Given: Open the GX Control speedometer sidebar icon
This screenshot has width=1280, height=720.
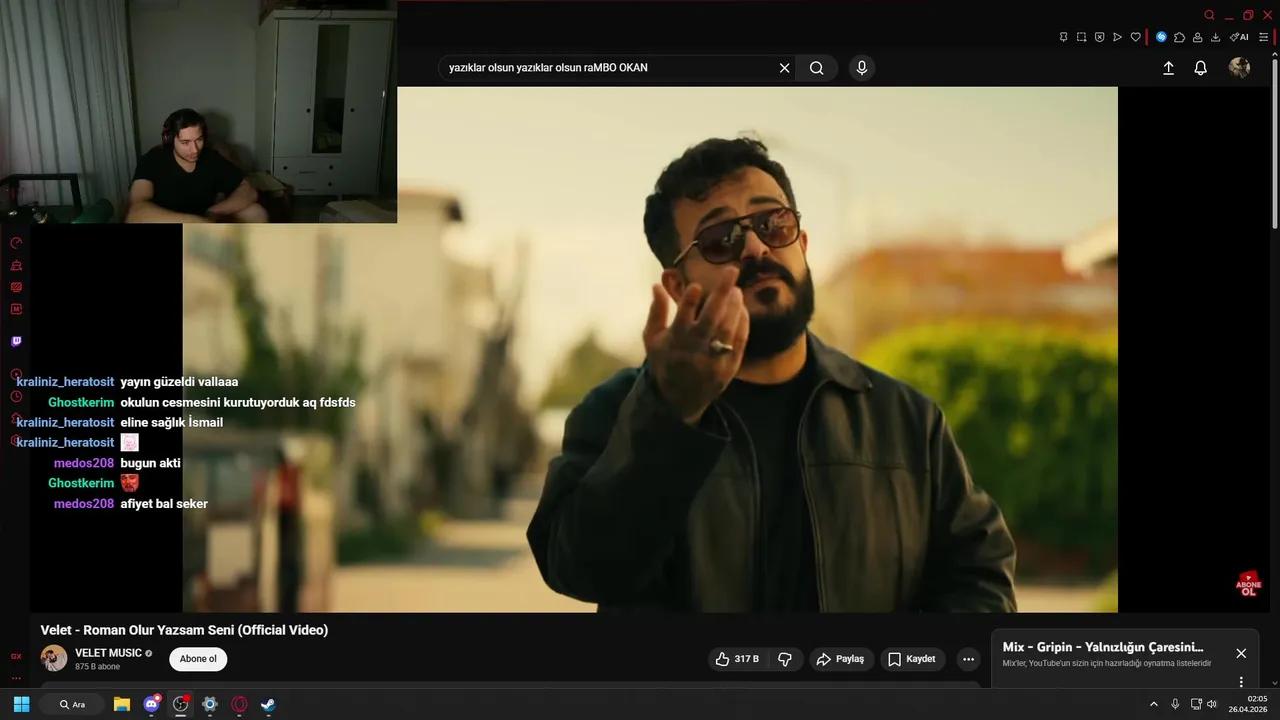Looking at the screenshot, I should point(16,243).
